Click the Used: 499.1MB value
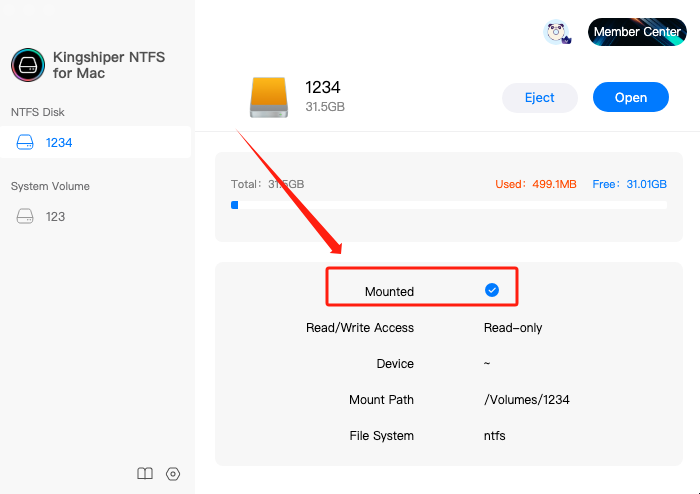The image size is (700, 494). click(536, 184)
